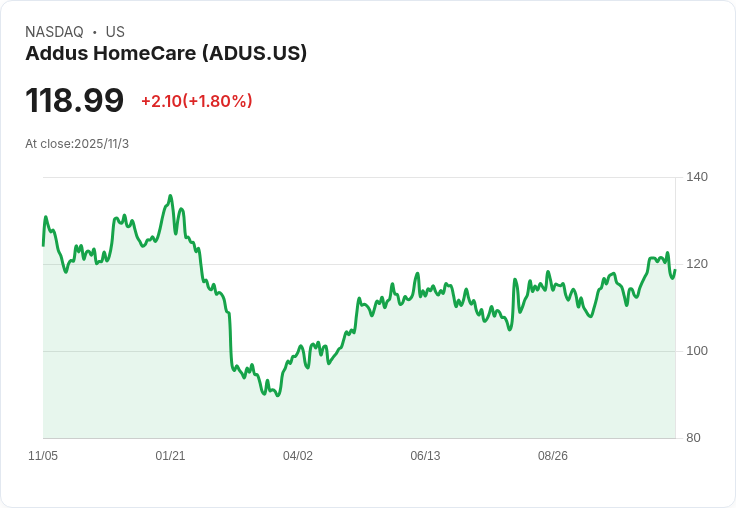Click the 06/13 date axis label
Screen dimensions: 736x508
[425, 456]
